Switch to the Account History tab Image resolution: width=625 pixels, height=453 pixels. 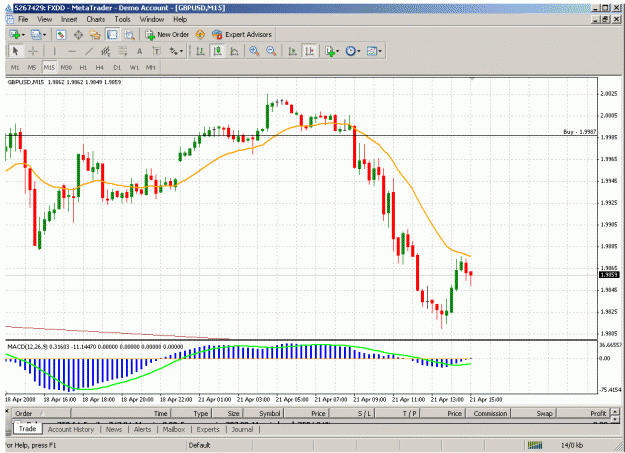(x=71, y=429)
